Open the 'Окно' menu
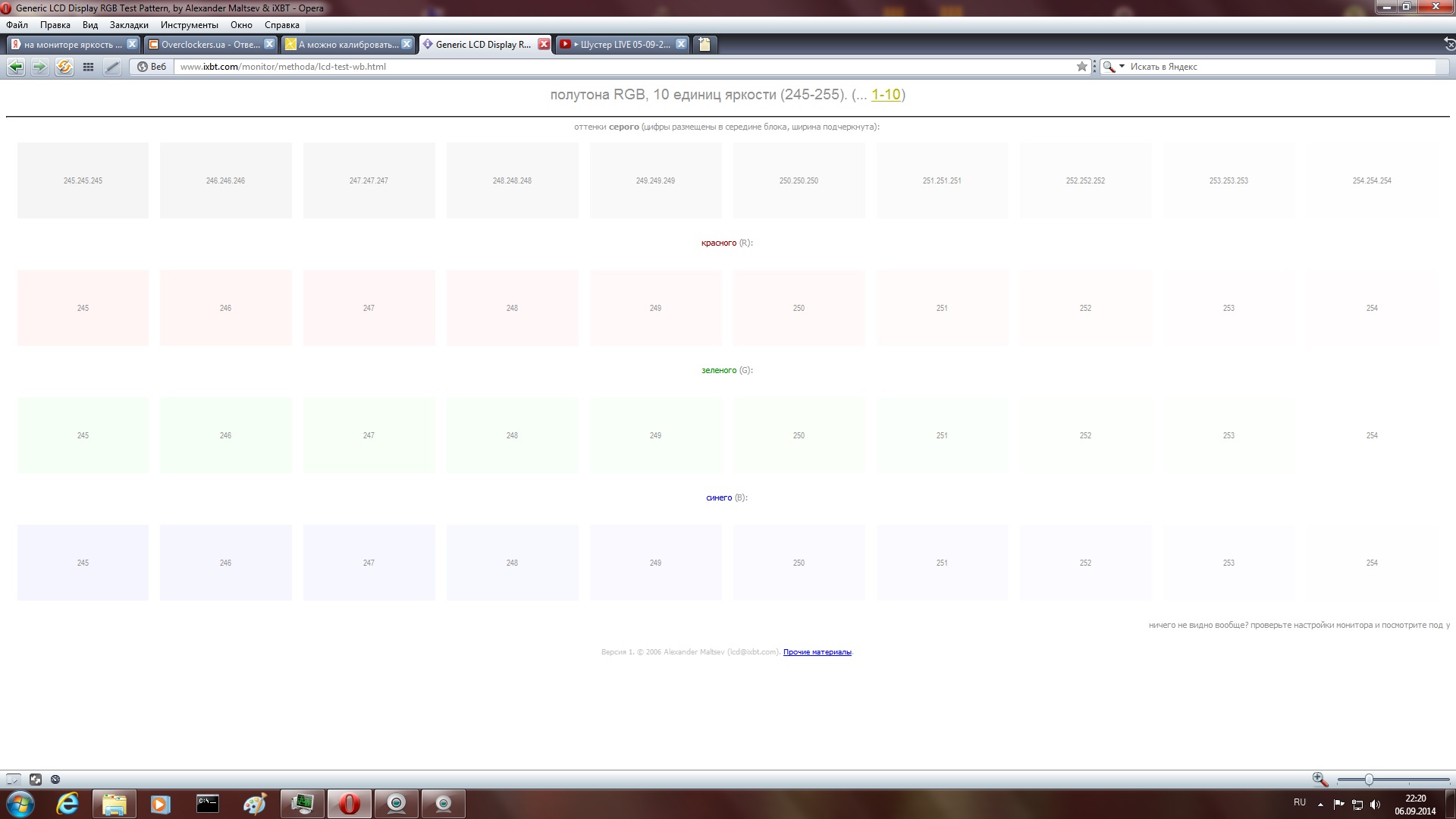1456x819 pixels. click(241, 25)
